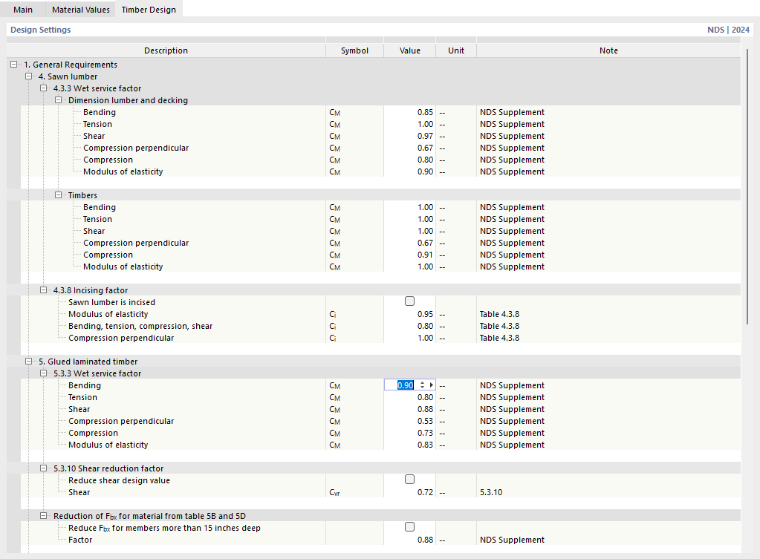Screen dimensions: 760x559
Task: Select Incising Modulus of elasticity value 0.95
Action: (425, 314)
